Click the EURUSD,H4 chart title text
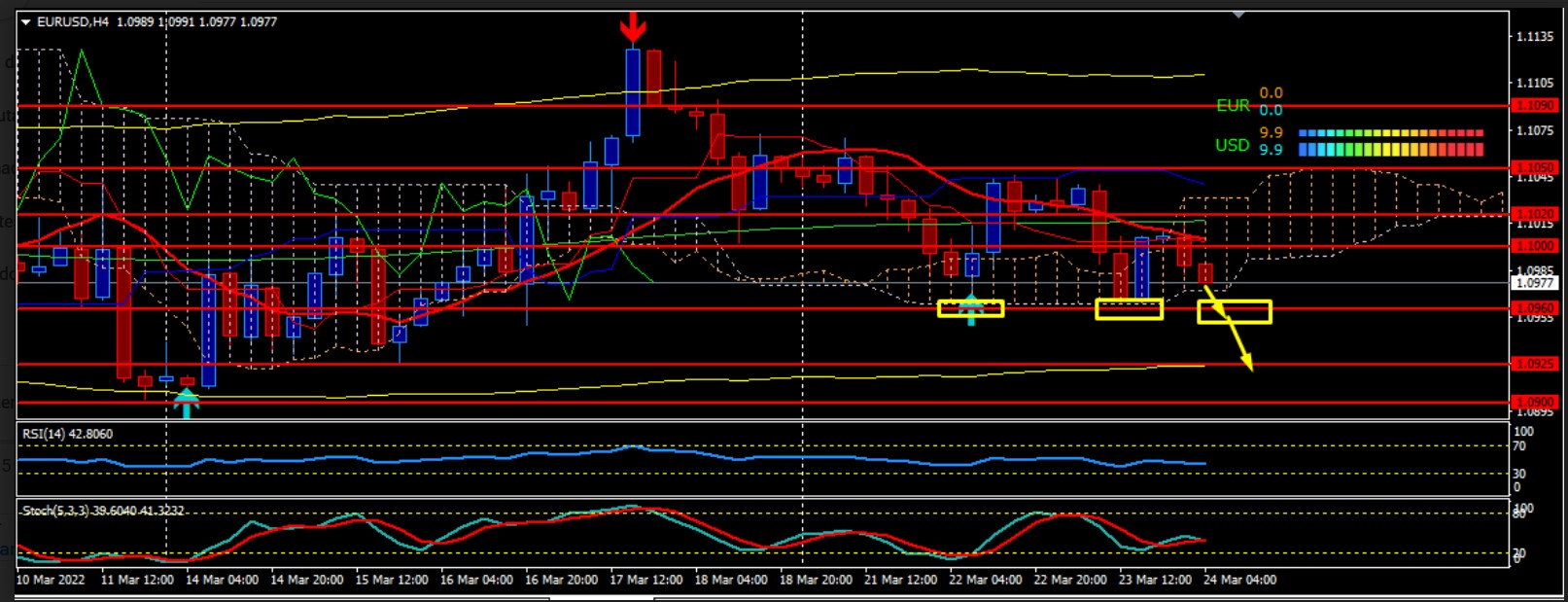This screenshot has height=602, width=1568. [73, 21]
